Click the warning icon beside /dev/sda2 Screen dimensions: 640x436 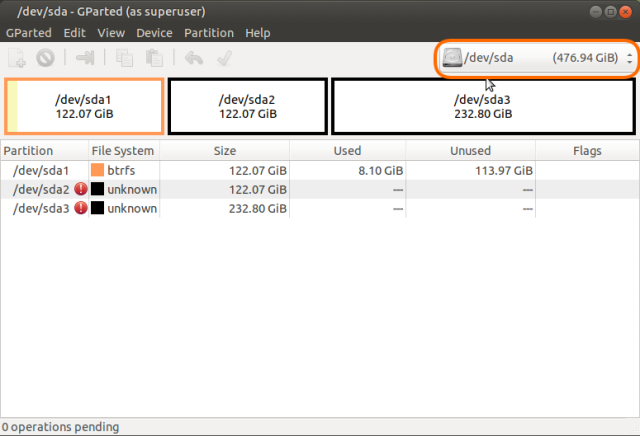pyautogui.click(x=81, y=189)
